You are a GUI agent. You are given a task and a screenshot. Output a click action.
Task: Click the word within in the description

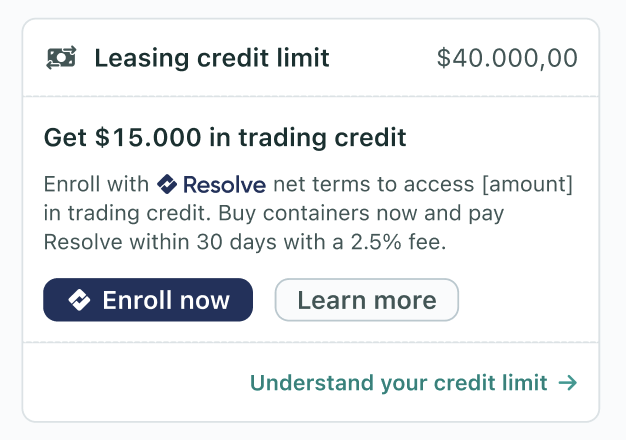point(159,242)
